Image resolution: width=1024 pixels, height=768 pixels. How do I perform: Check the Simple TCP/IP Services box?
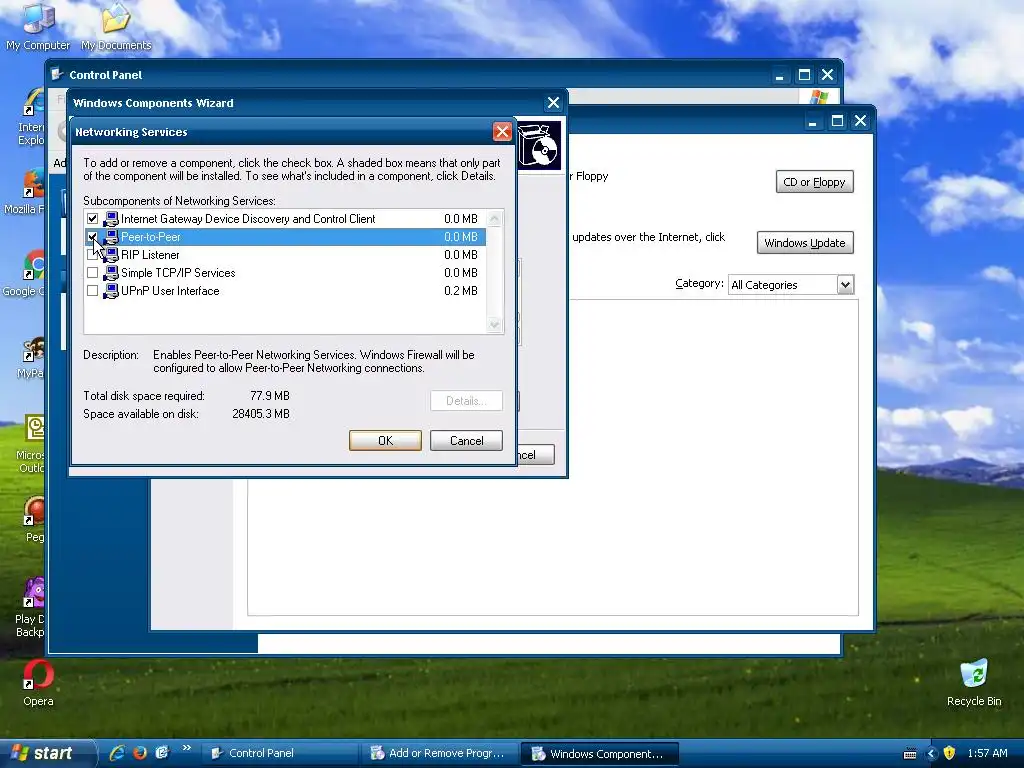(x=92, y=273)
